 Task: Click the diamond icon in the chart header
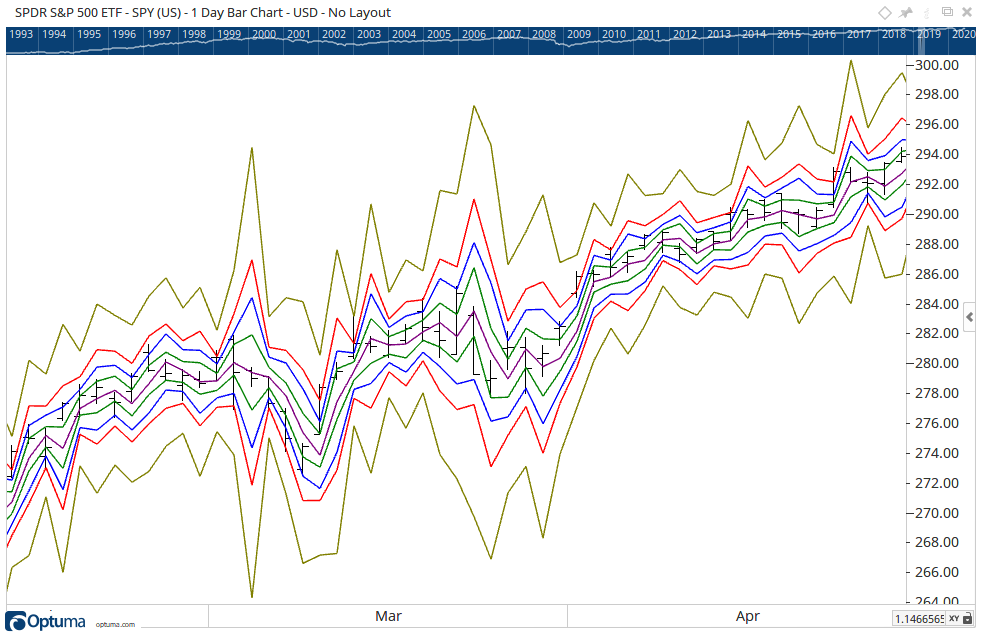click(x=884, y=13)
